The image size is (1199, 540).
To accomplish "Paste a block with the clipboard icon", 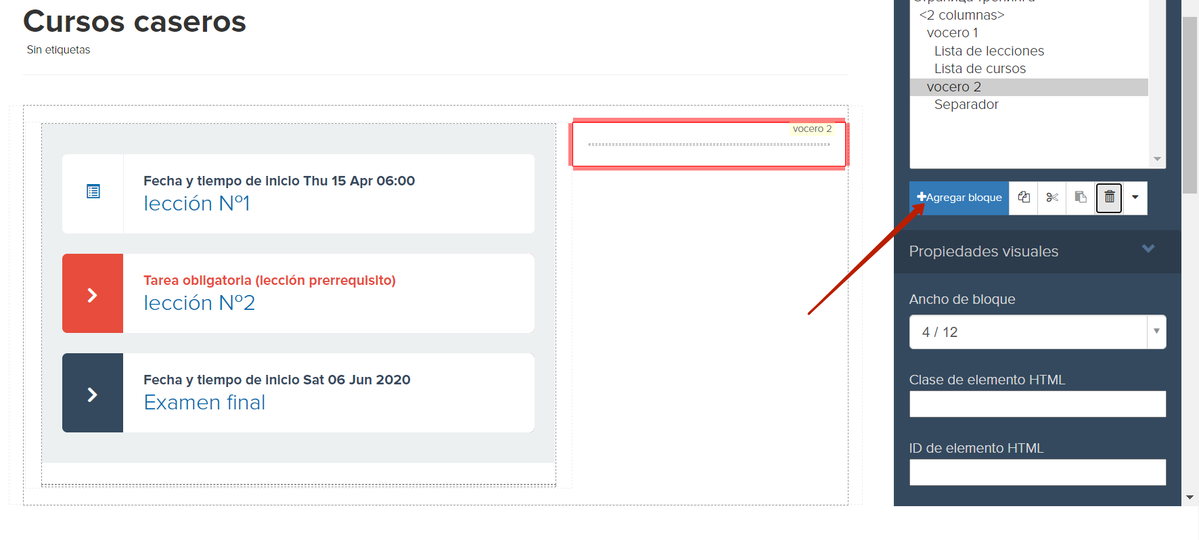I will pos(1080,197).
